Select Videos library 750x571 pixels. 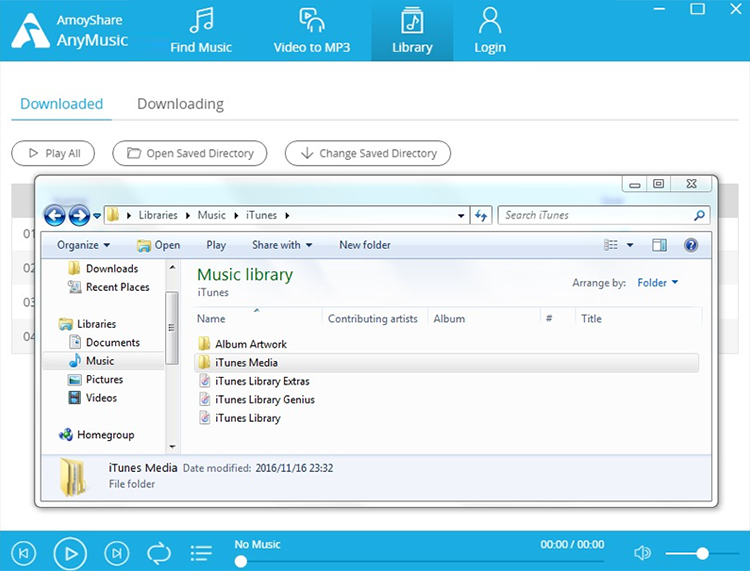point(92,398)
